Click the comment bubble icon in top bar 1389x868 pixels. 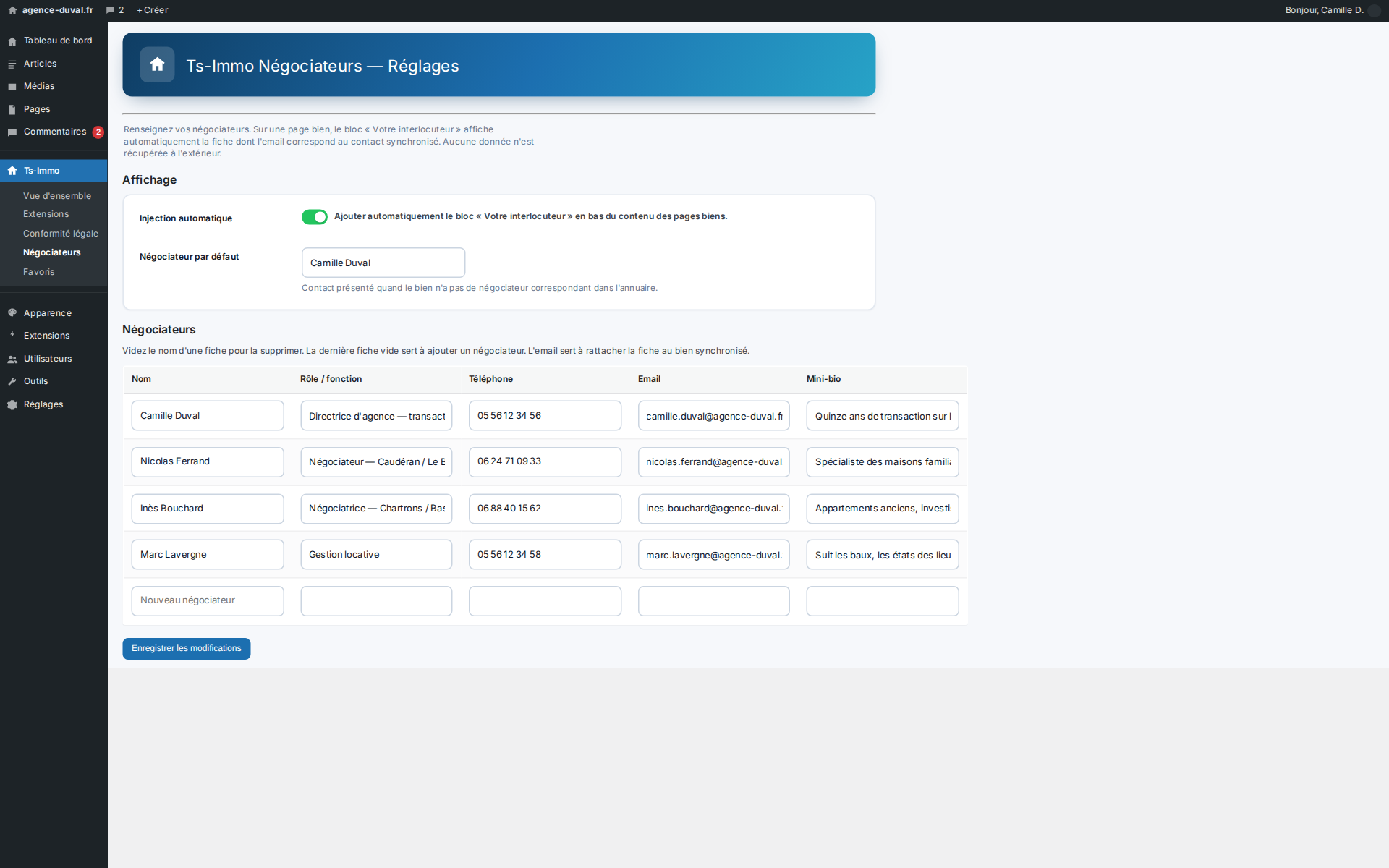[x=110, y=10]
